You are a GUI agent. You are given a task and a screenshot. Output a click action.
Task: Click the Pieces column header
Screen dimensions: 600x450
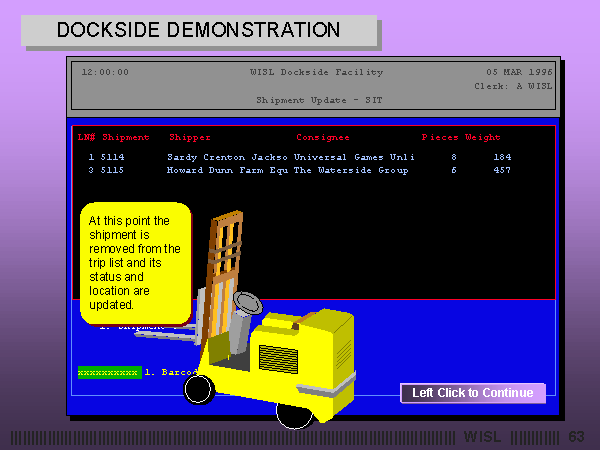point(439,137)
